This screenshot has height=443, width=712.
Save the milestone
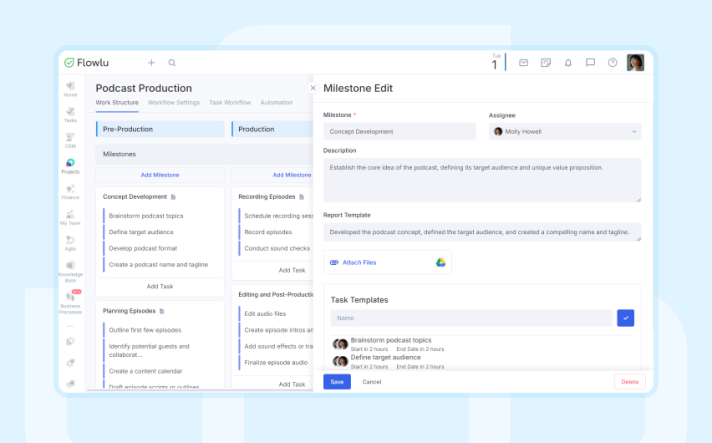point(337,382)
